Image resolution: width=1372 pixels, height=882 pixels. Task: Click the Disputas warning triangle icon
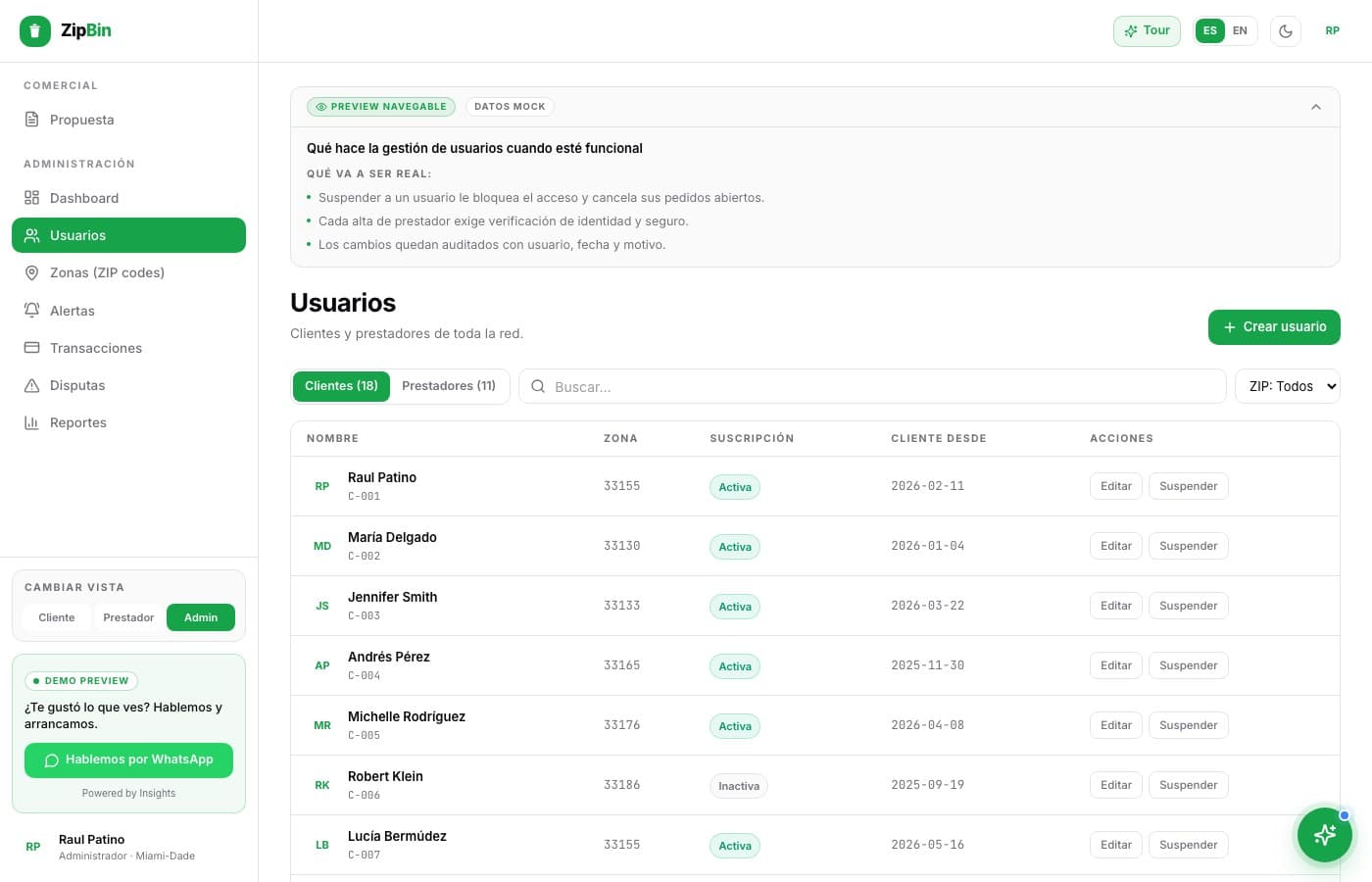click(32, 385)
